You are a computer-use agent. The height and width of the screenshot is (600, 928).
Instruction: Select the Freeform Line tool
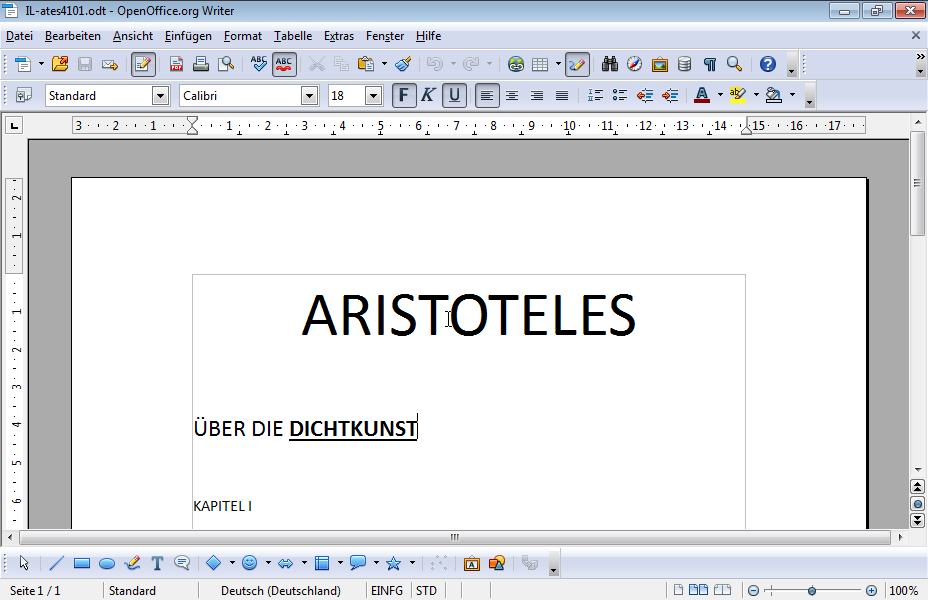point(133,563)
